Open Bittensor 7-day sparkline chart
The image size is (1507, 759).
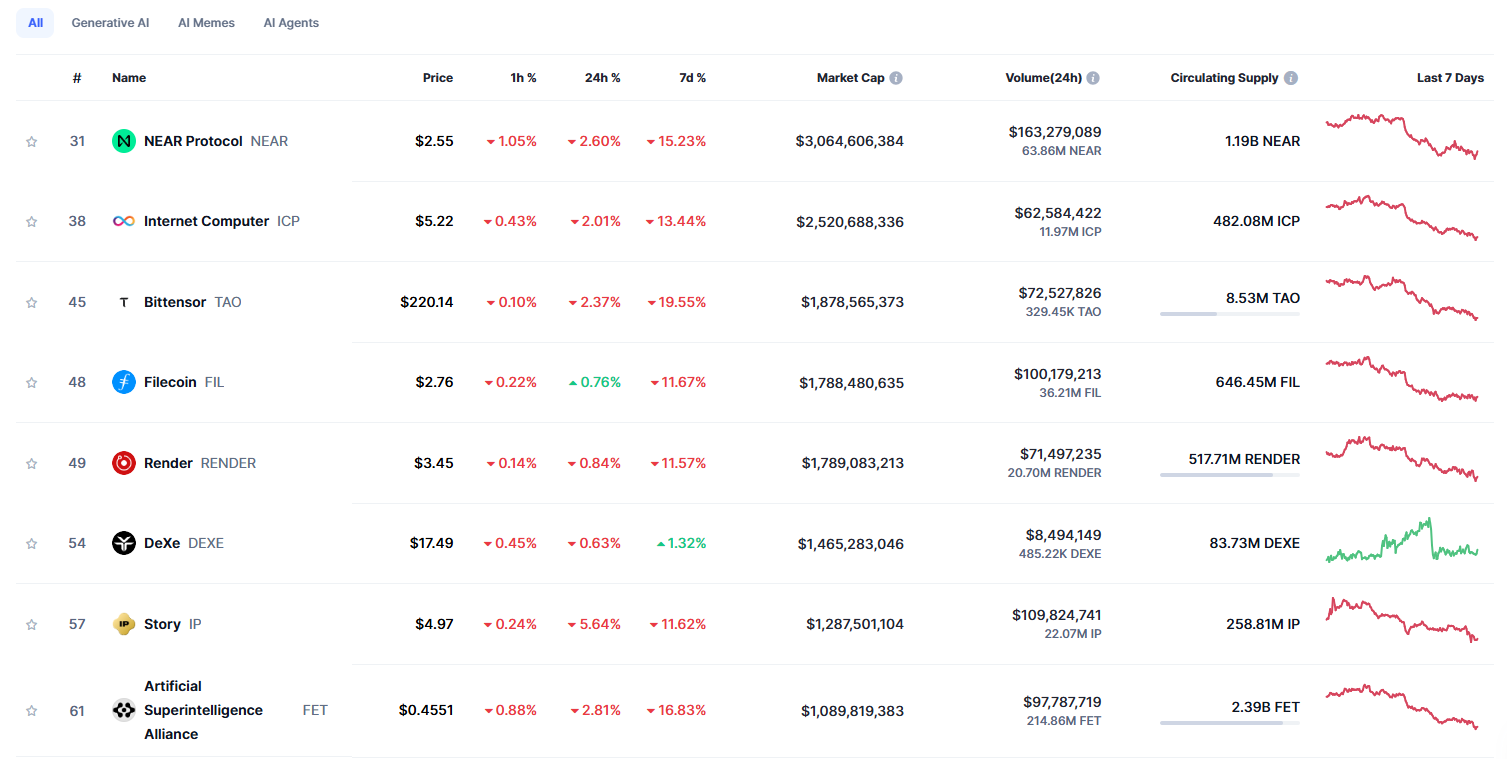(x=1402, y=298)
